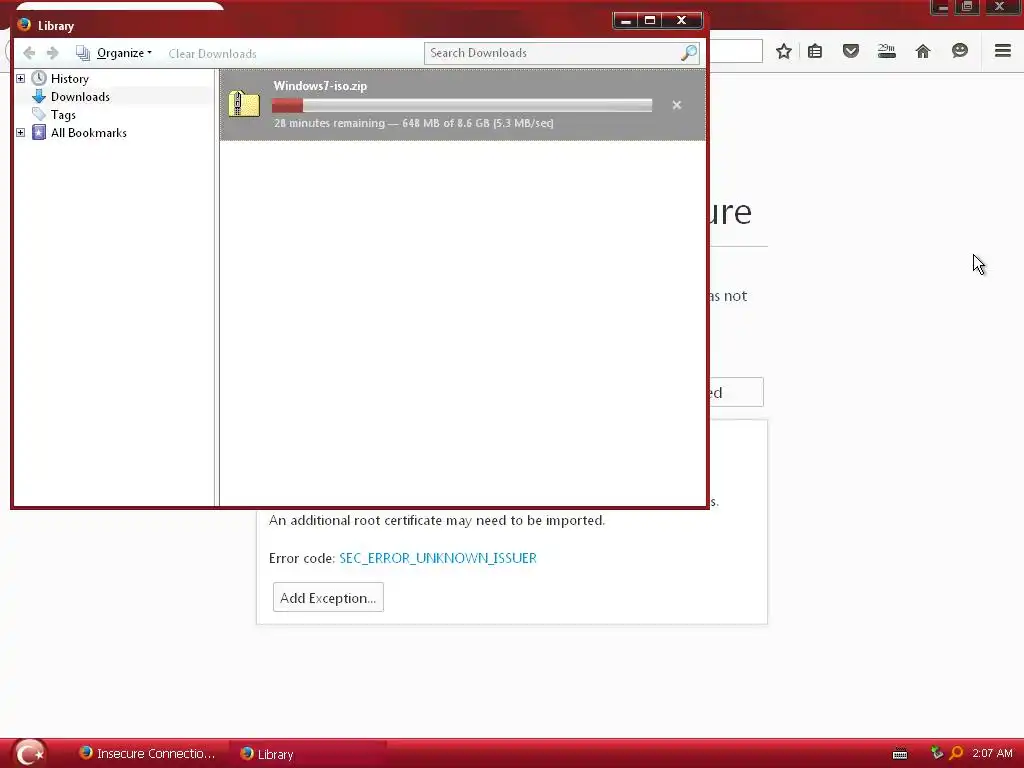1024x768 pixels.
Task: Focus the Search Downloads field
Action: (562, 53)
